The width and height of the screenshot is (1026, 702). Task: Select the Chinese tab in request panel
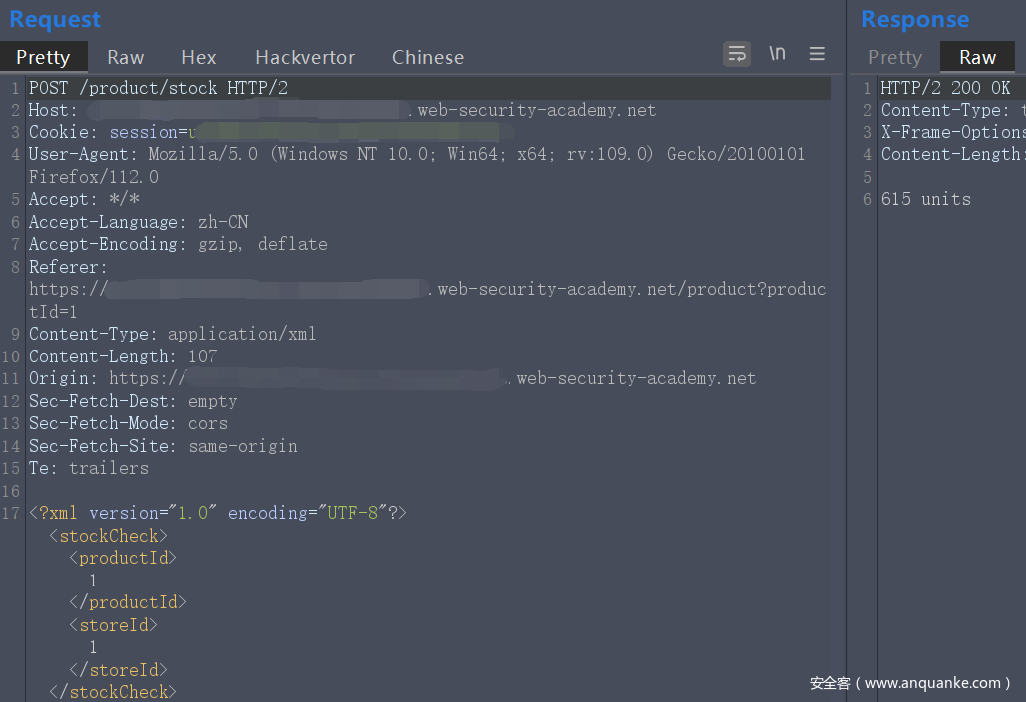pyautogui.click(x=428, y=57)
